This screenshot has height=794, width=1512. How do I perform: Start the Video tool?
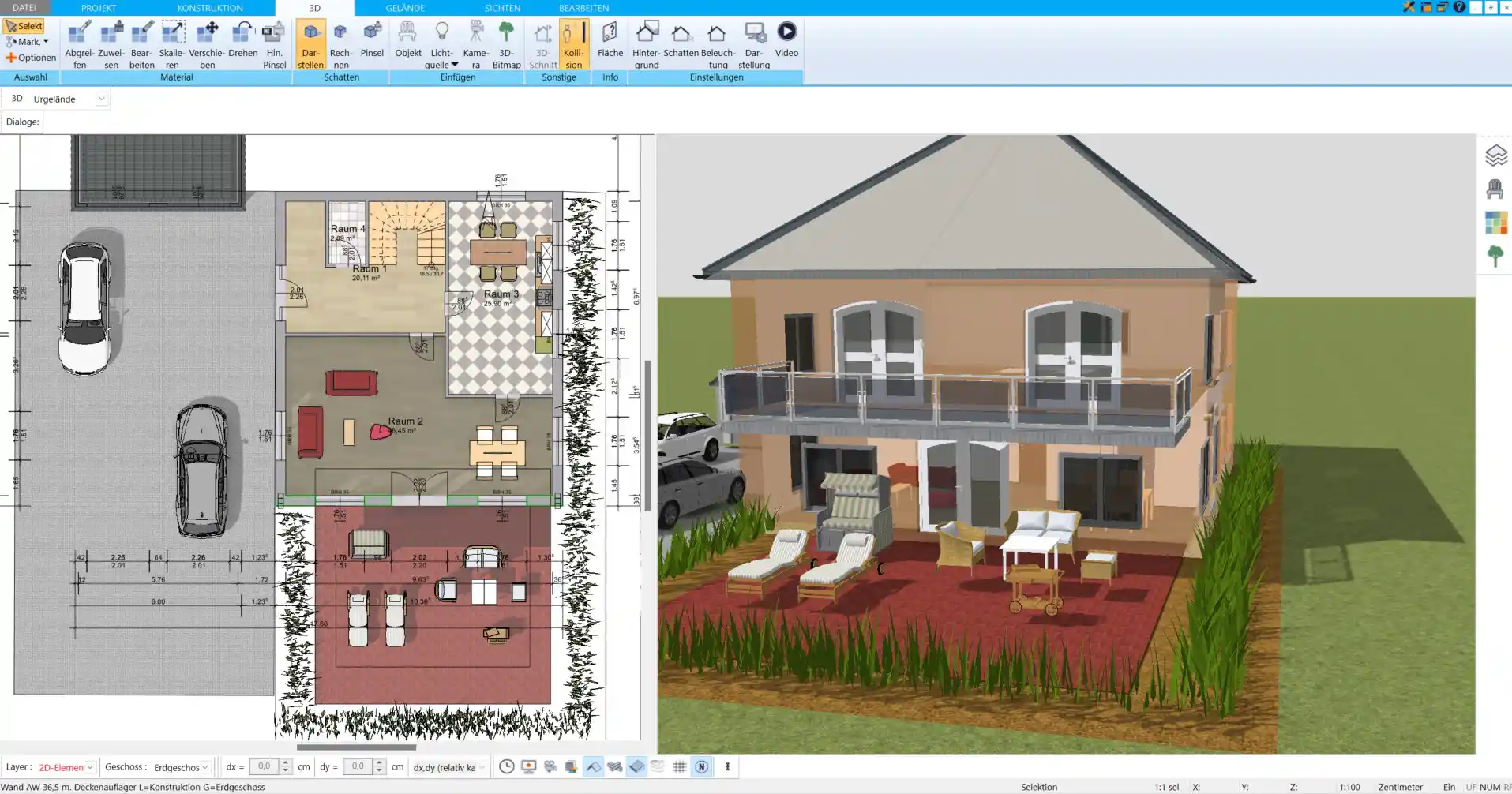pyautogui.click(x=786, y=39)
